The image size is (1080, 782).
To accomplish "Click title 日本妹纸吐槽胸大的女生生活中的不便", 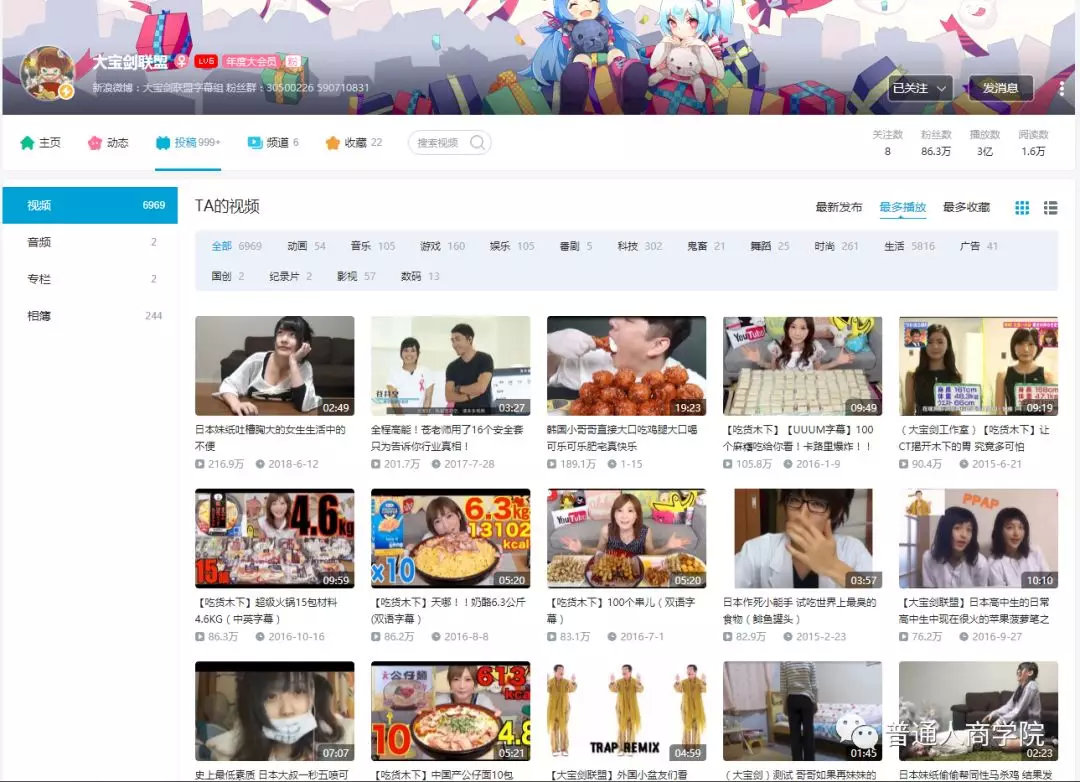I will pyautogui.click(x=270, y=438).
